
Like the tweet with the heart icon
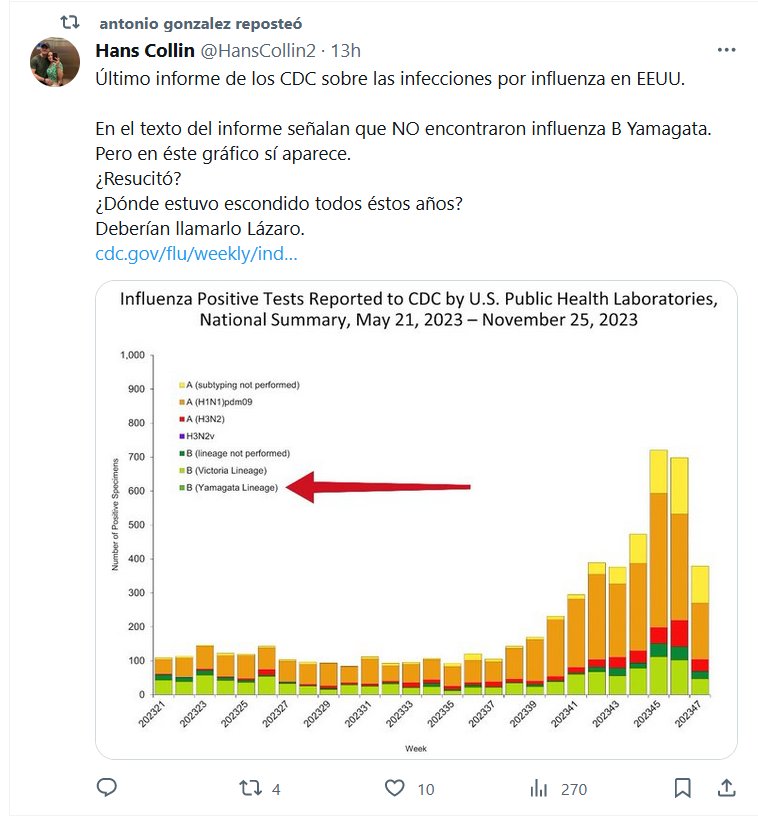pos(395,788)
